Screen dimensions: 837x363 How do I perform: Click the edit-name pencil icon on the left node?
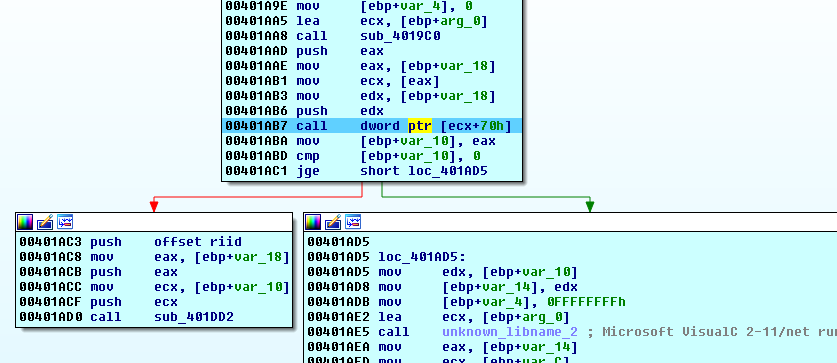45,222
